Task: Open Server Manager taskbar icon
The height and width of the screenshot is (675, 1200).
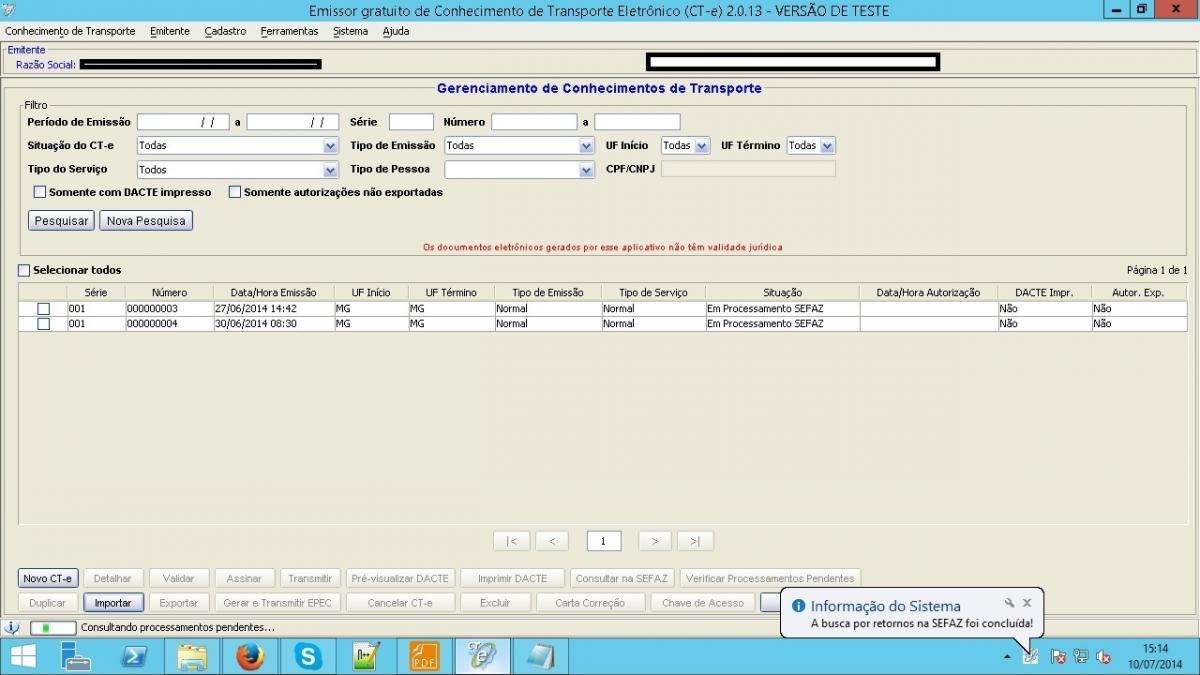Action: 76,657
